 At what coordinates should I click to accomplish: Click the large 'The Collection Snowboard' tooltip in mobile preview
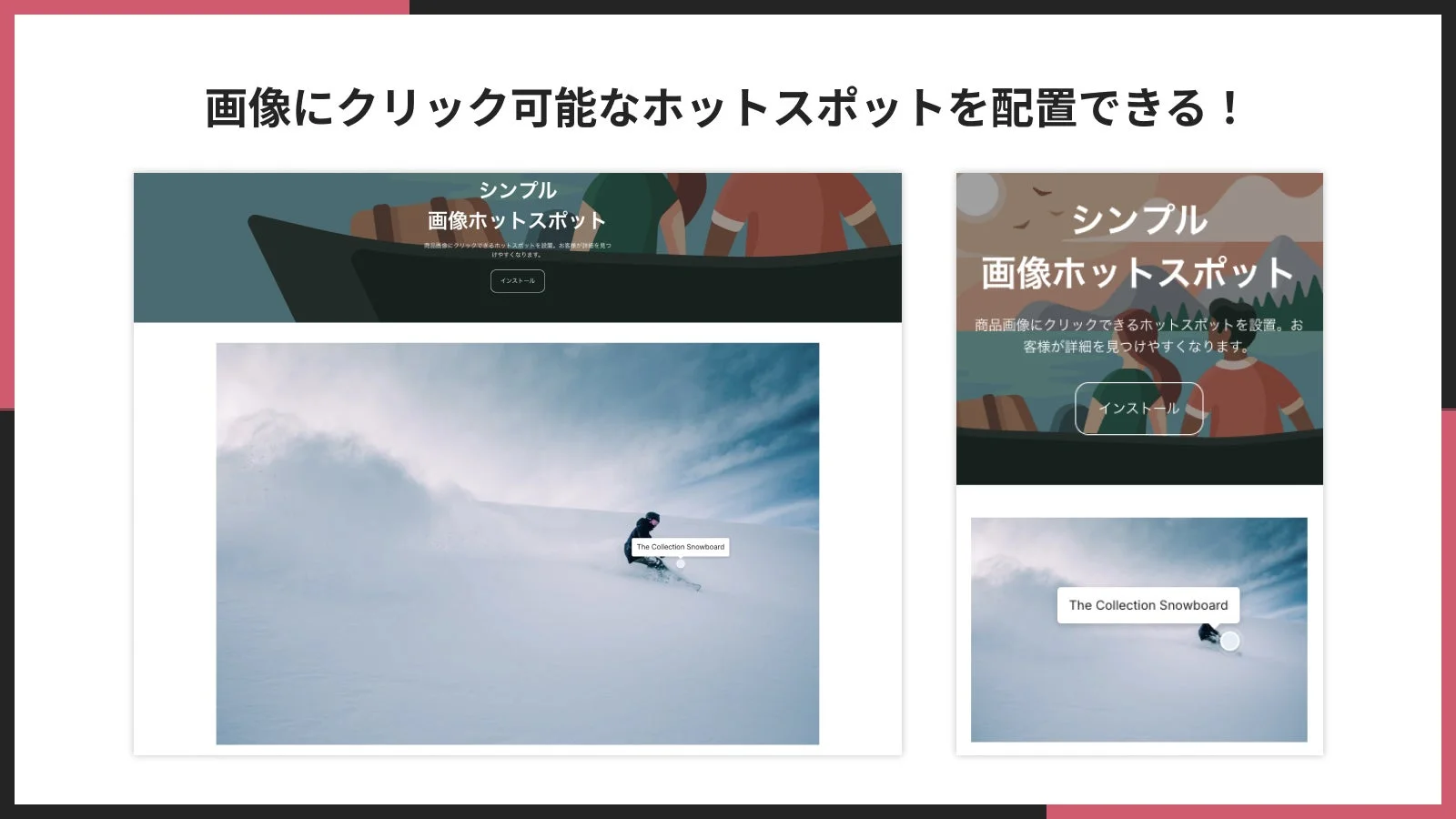coord(1148,605)
